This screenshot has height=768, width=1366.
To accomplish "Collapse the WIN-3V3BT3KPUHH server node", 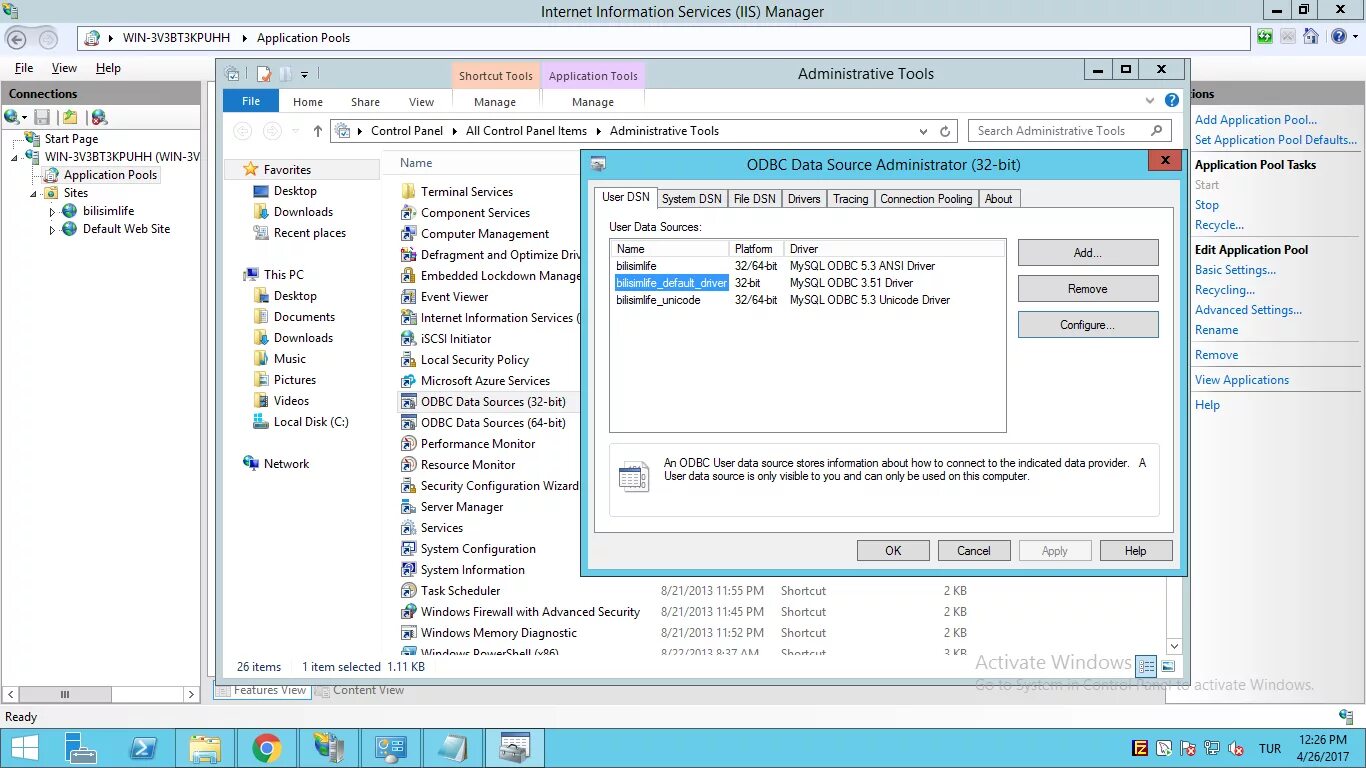I will pyautogui.click(x=15, y=158).
